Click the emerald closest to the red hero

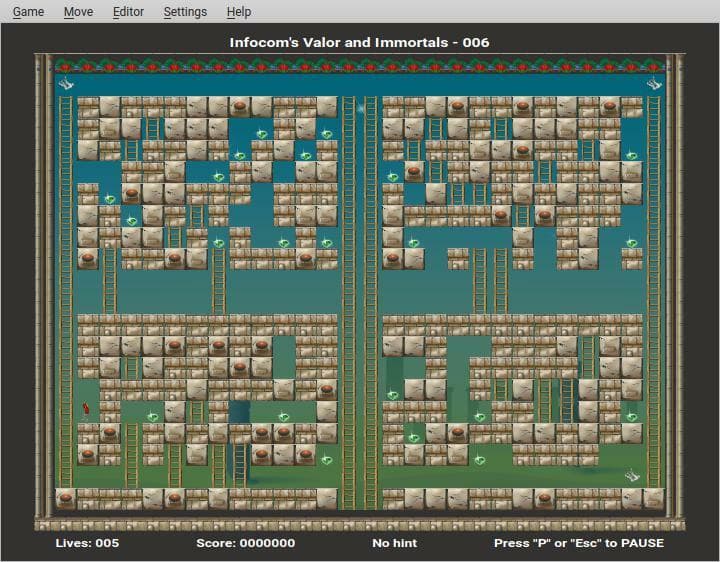pos(153,417)
